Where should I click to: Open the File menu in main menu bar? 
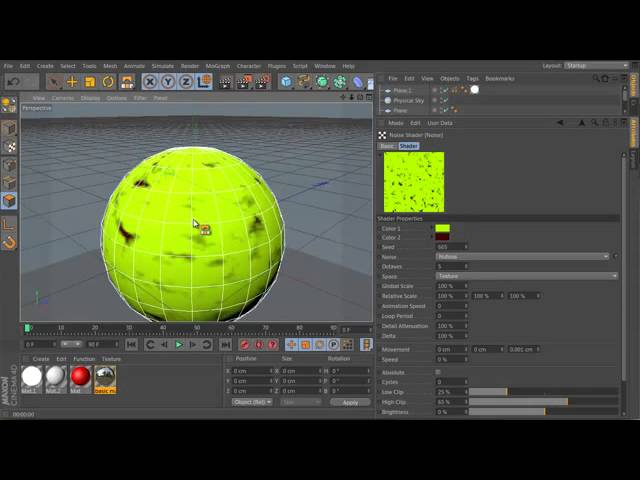click(x=8, y=66)
